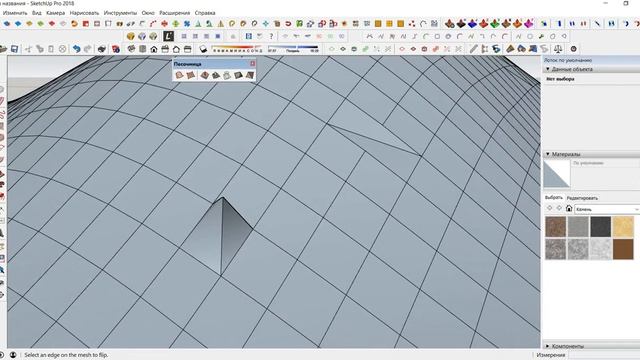This screenshot has width=640, height=360.
Task: Select the From Scratch sandbox tool
Action: (190, 75)
